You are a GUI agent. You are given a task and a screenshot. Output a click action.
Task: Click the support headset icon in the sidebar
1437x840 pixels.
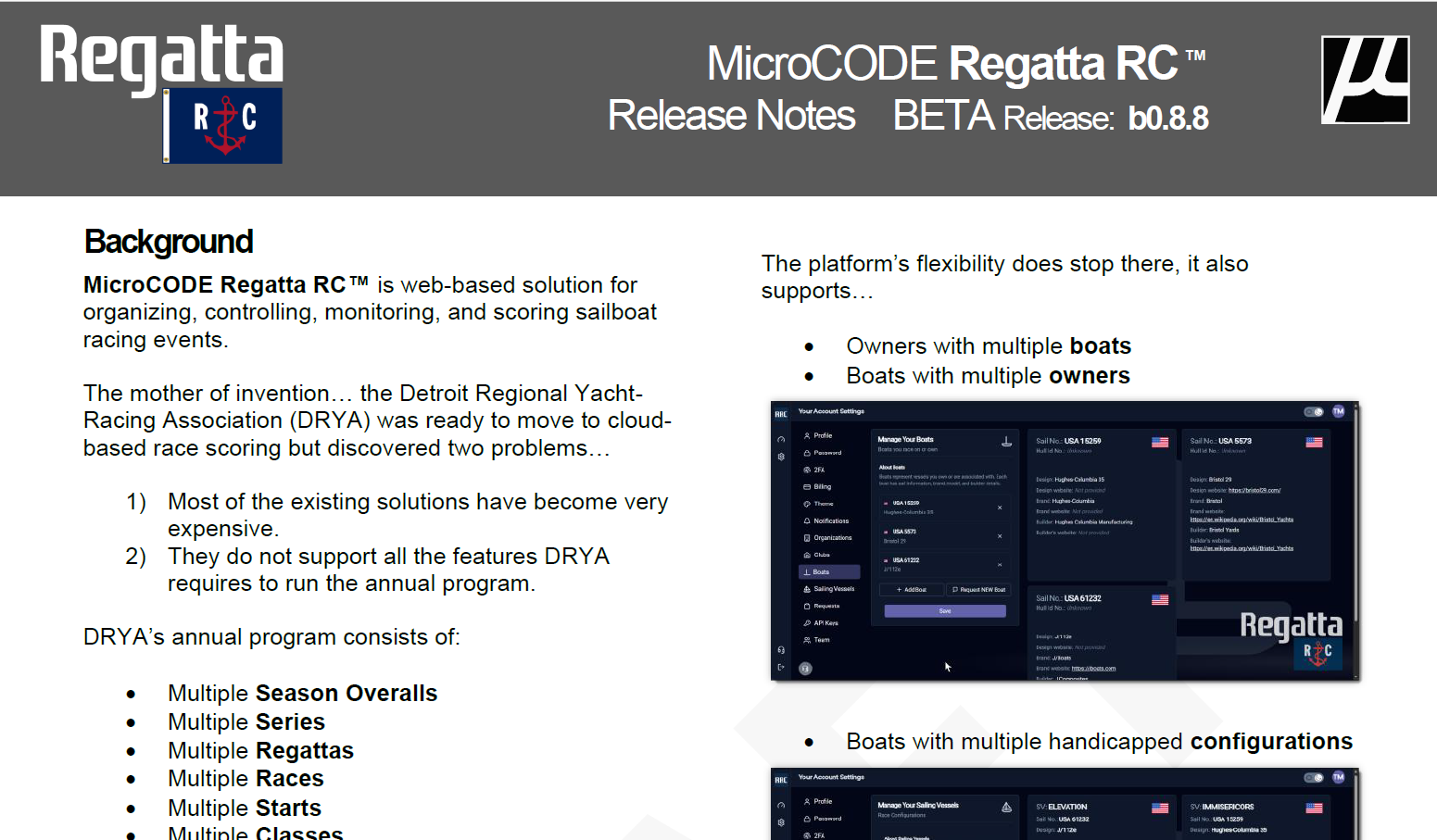781,650
